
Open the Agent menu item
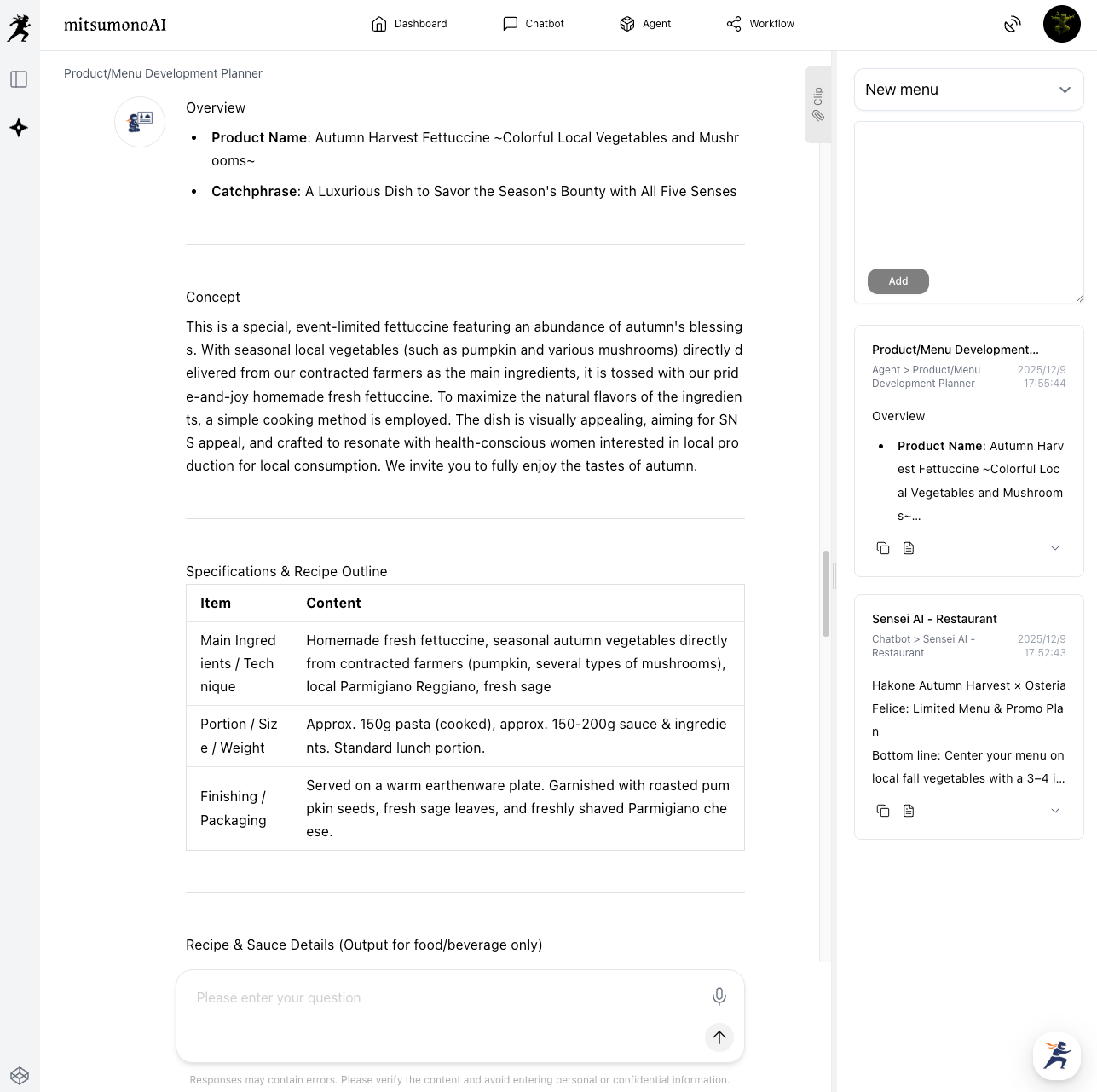coord(645,24)
